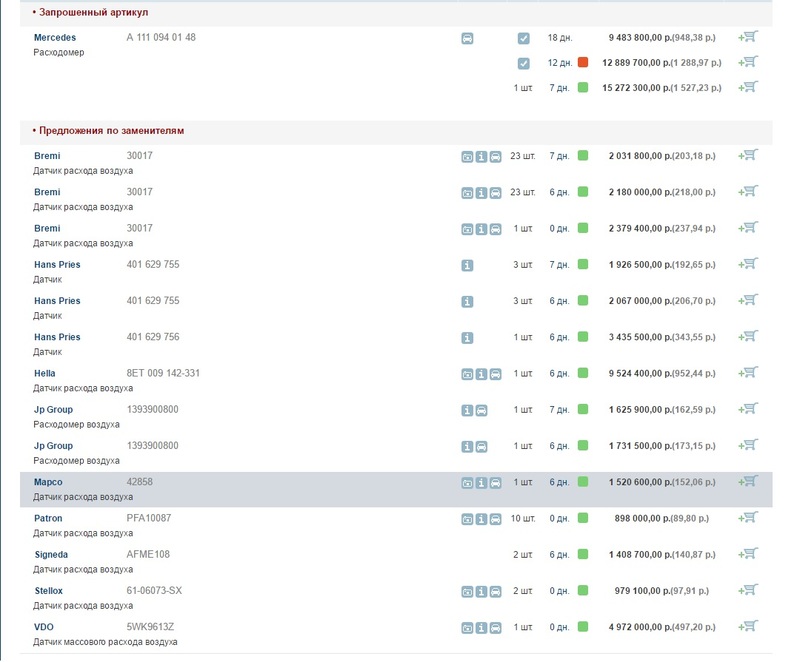Click article number A 111 094 01 48

(x=161, y=38)
